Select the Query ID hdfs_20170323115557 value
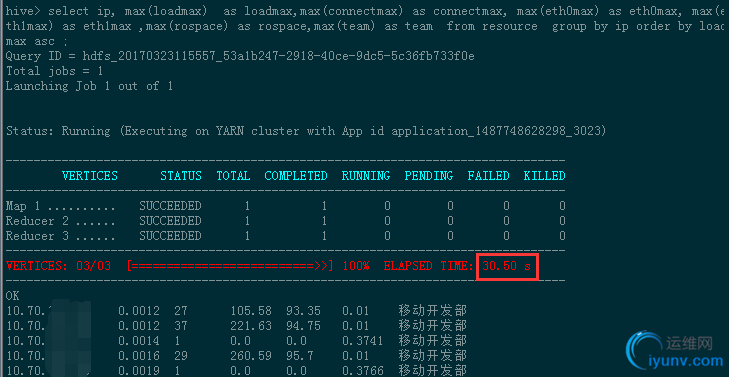 click(278, 56)
